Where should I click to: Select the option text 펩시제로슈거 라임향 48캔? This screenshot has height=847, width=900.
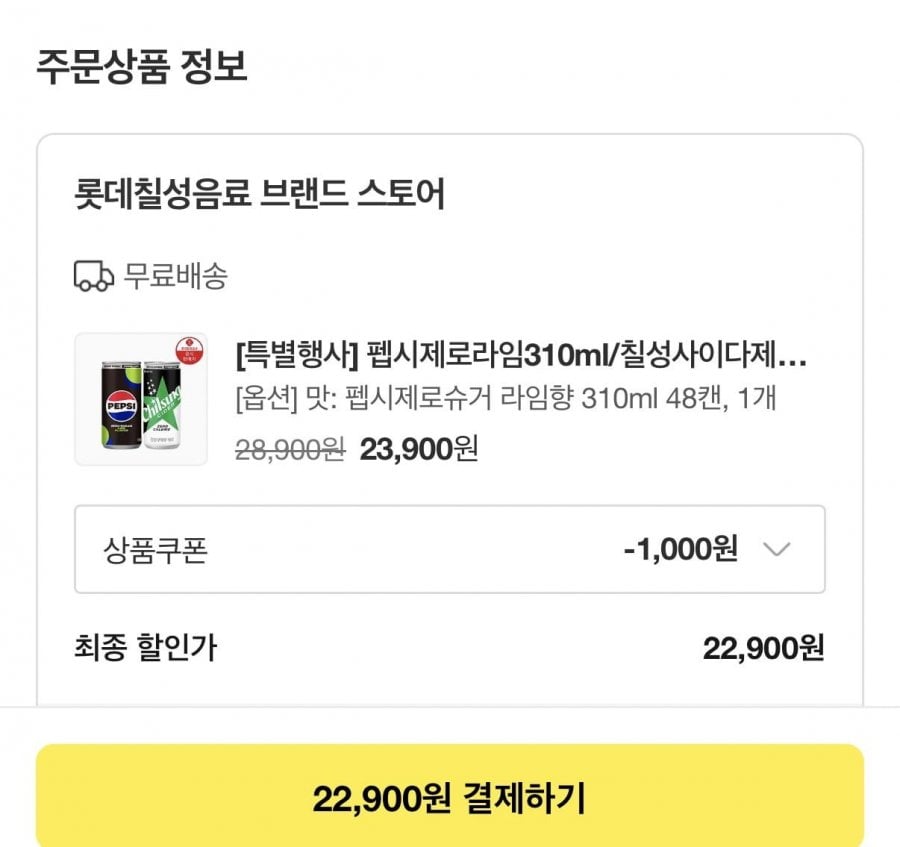(505, 399)
